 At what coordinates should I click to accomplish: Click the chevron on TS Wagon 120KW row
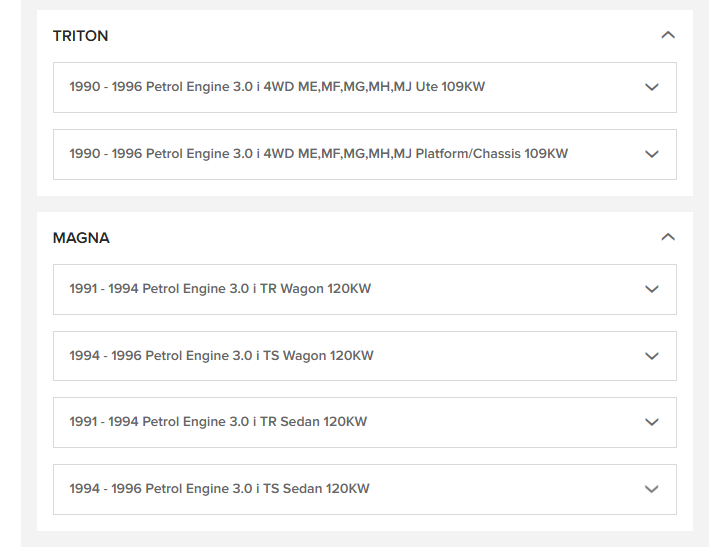coord(652,356)
